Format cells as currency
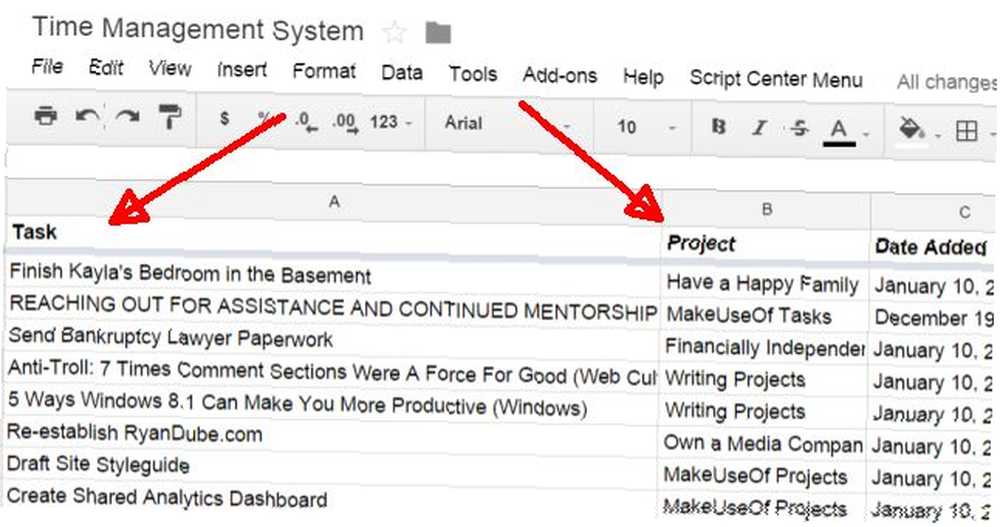 [224, 119]
